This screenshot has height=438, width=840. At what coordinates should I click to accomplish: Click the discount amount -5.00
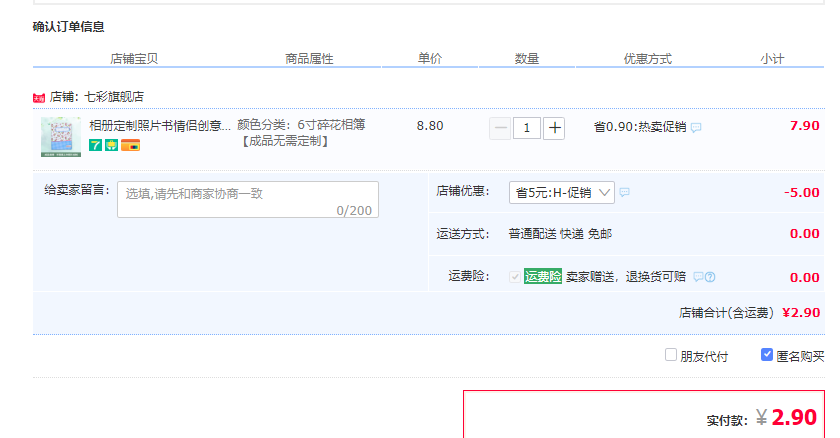tap(802, 193)
